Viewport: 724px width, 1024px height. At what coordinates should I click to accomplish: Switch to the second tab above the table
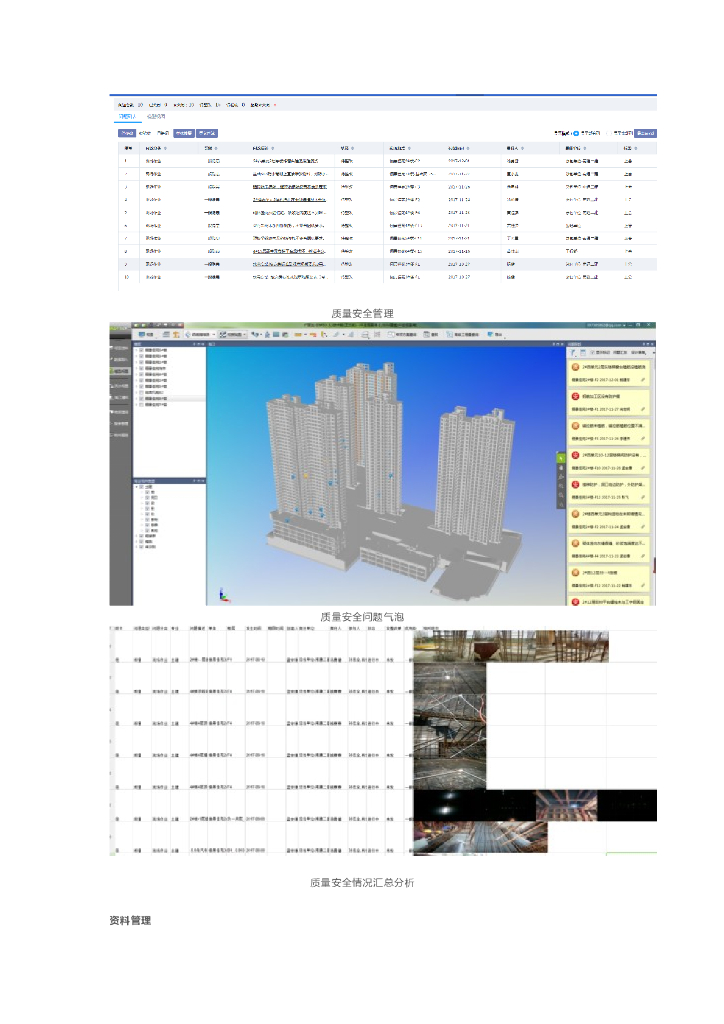click(x=156, y=117)
